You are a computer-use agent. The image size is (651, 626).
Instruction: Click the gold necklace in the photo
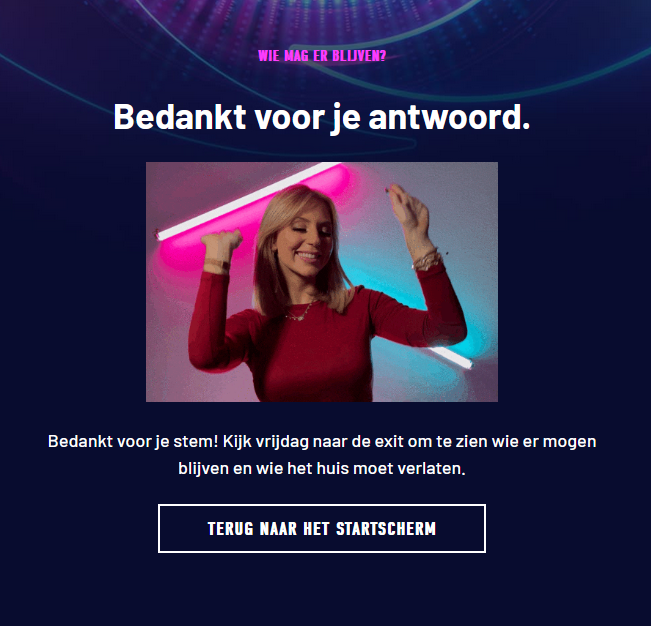click(x=300, y=312)
